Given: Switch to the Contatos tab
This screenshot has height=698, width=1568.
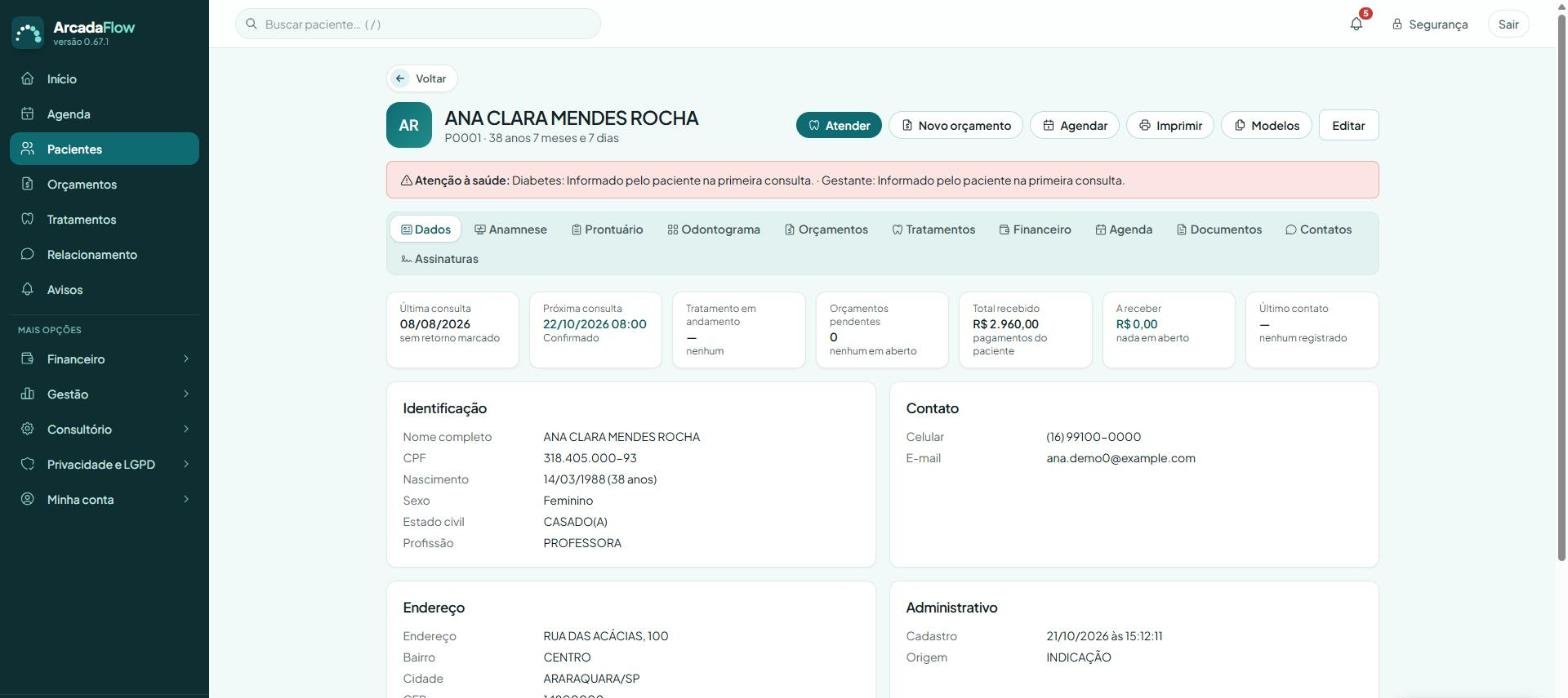Looking at the screenshot, I should point(1318,229).
